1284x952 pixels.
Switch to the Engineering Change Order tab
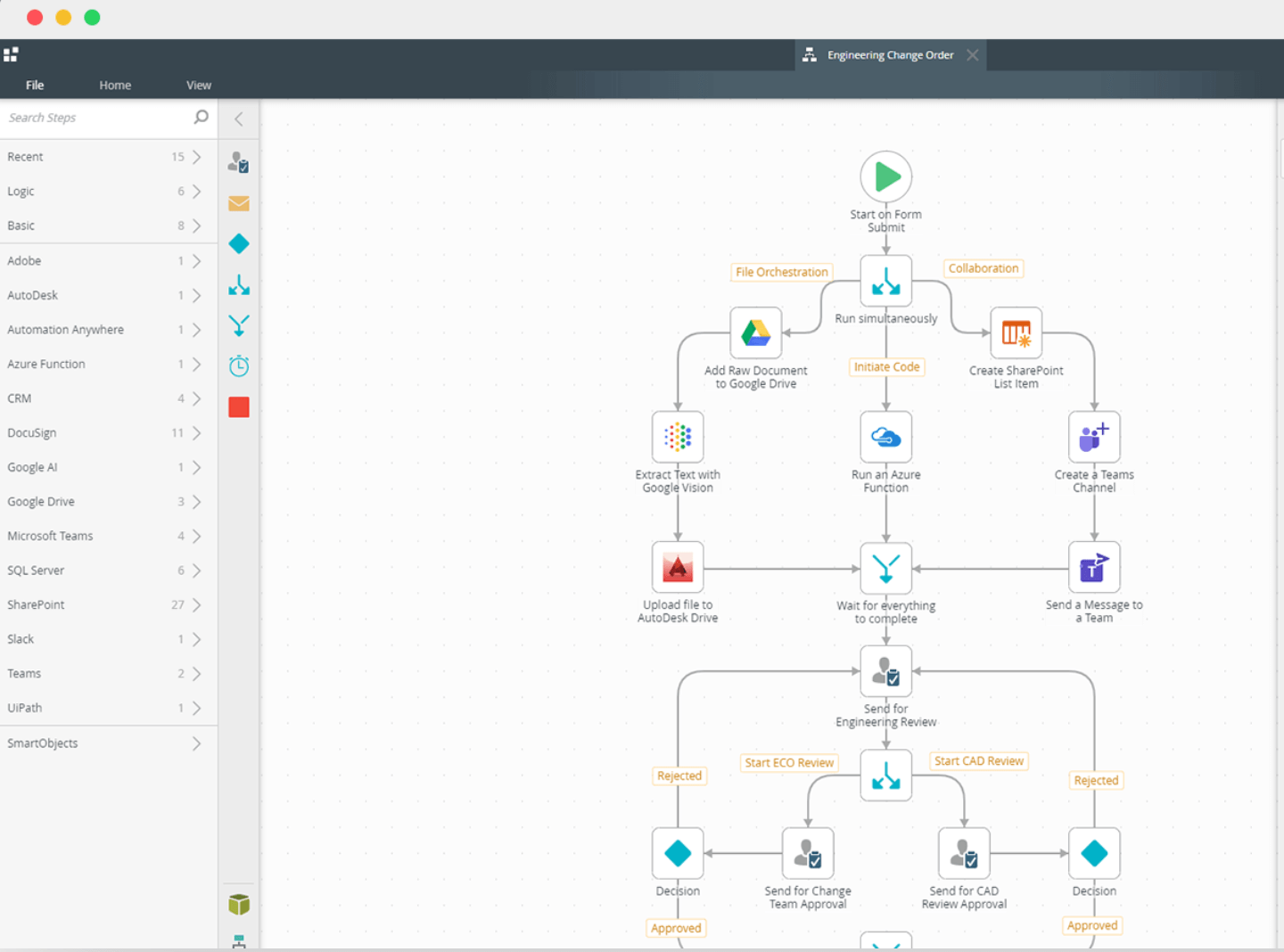pos(889,55)
